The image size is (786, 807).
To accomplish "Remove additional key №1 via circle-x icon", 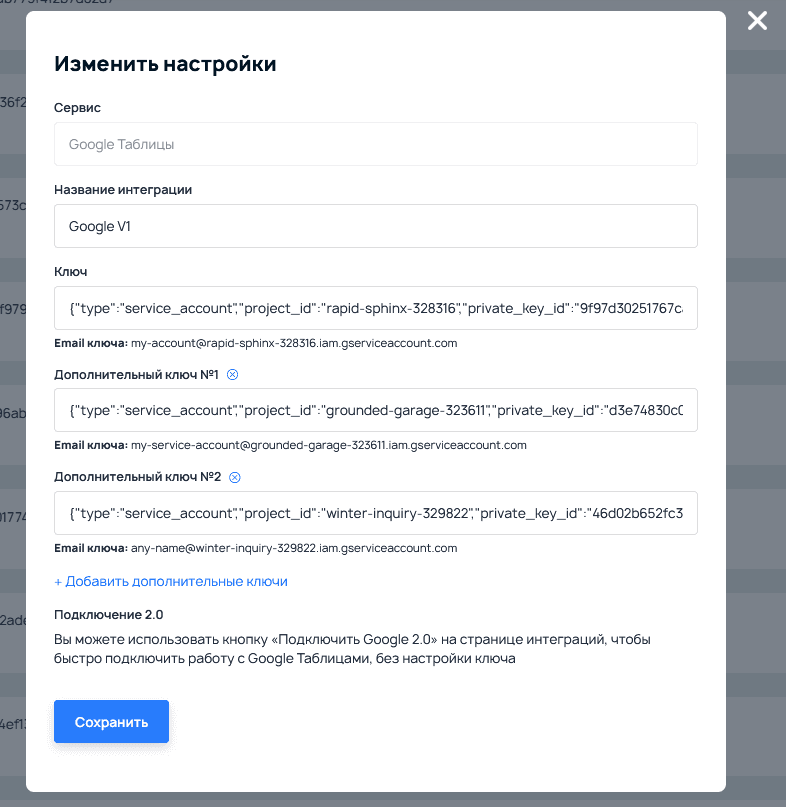I will tap(232, 375).
